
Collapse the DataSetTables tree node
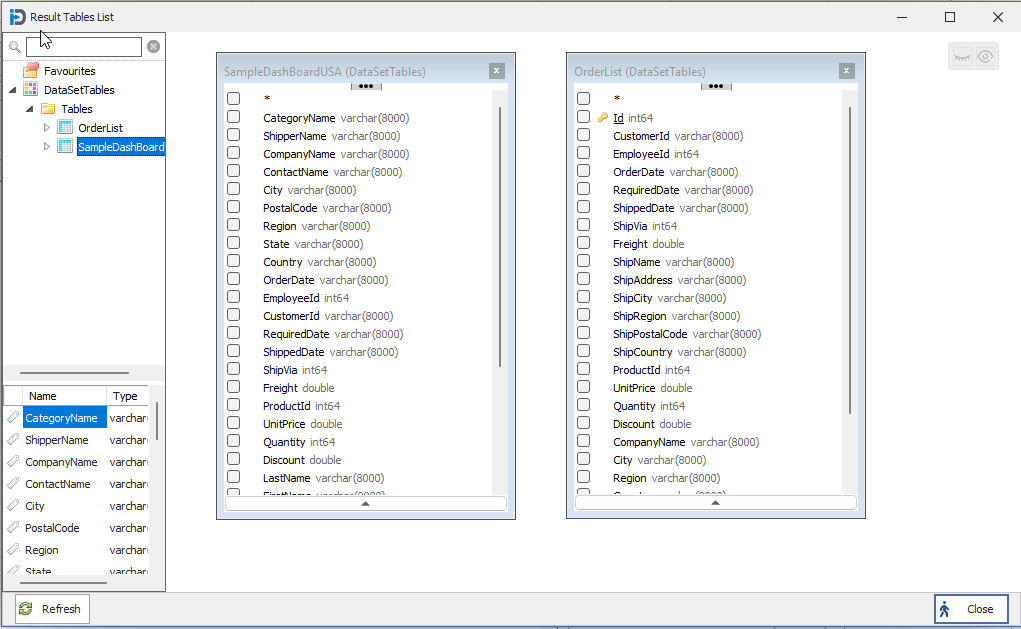12,90
